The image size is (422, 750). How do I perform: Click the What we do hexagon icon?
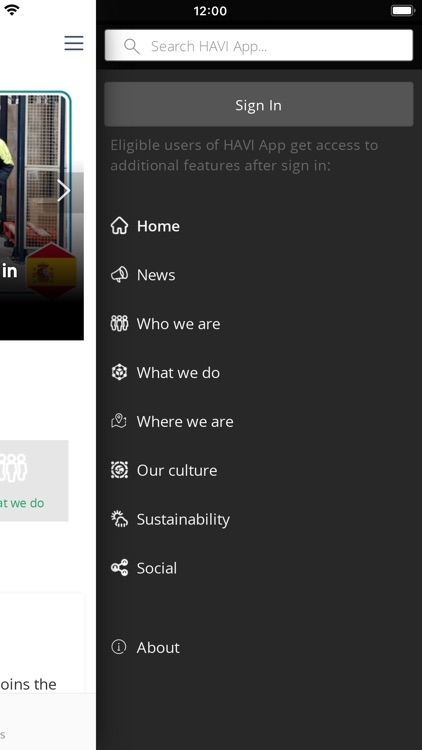pos(119,373)
